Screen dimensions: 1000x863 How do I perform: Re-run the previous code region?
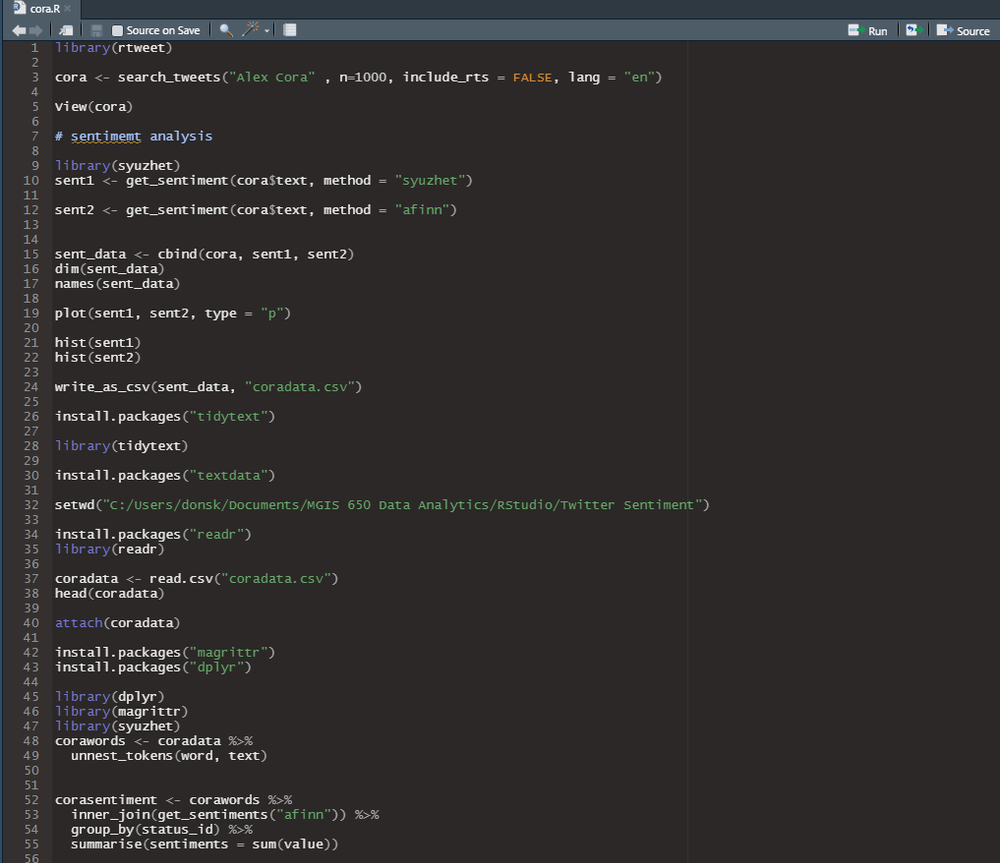914,30
